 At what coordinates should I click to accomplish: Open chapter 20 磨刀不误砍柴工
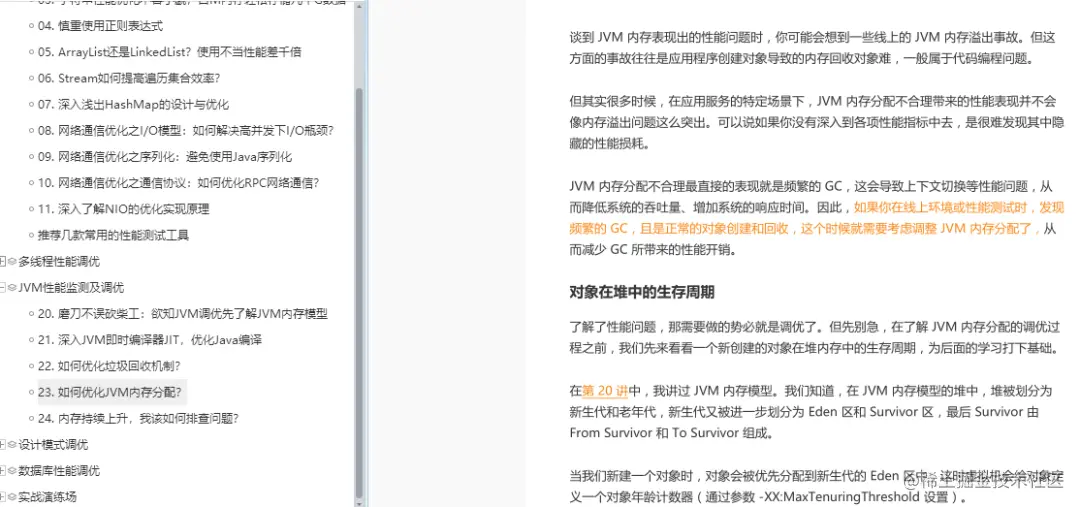[x=183, y=313]
